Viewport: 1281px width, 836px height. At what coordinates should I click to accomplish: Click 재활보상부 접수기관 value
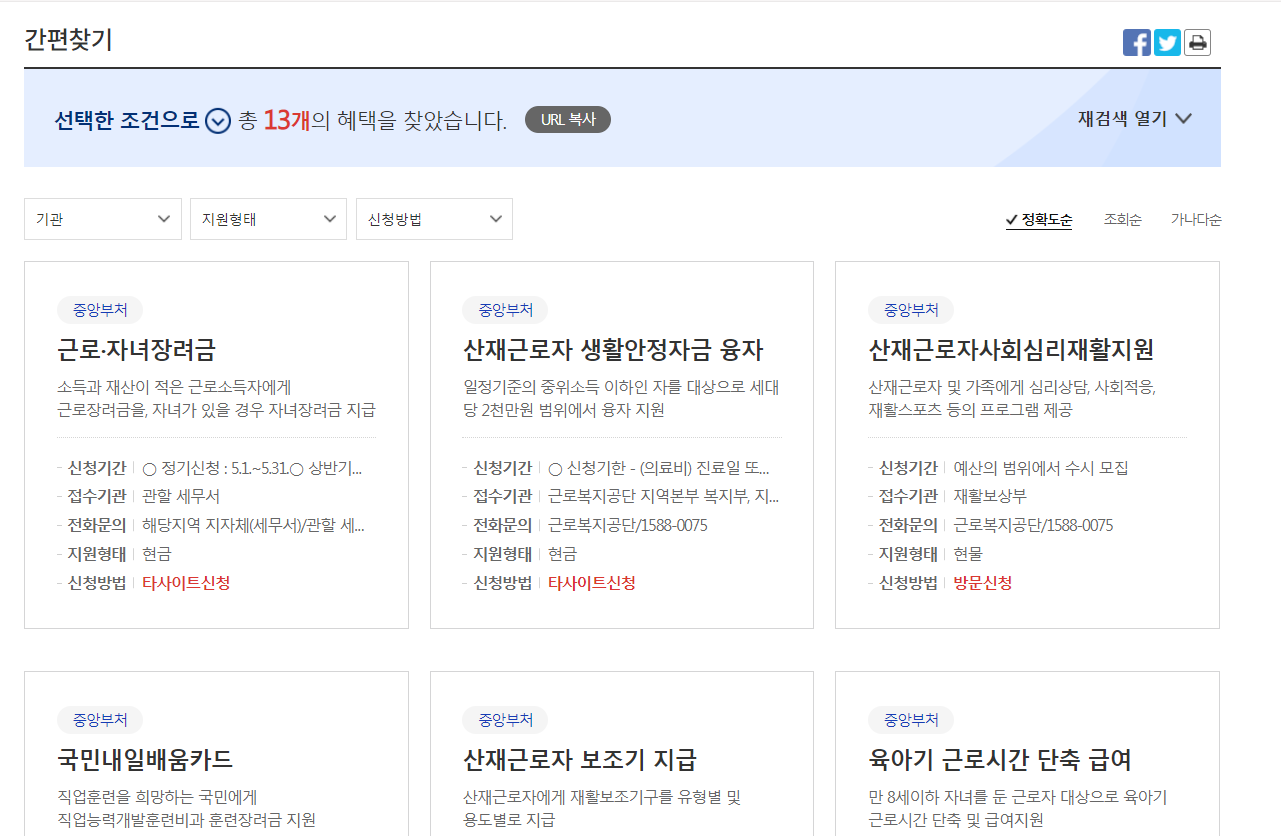(x=990, y=496)
